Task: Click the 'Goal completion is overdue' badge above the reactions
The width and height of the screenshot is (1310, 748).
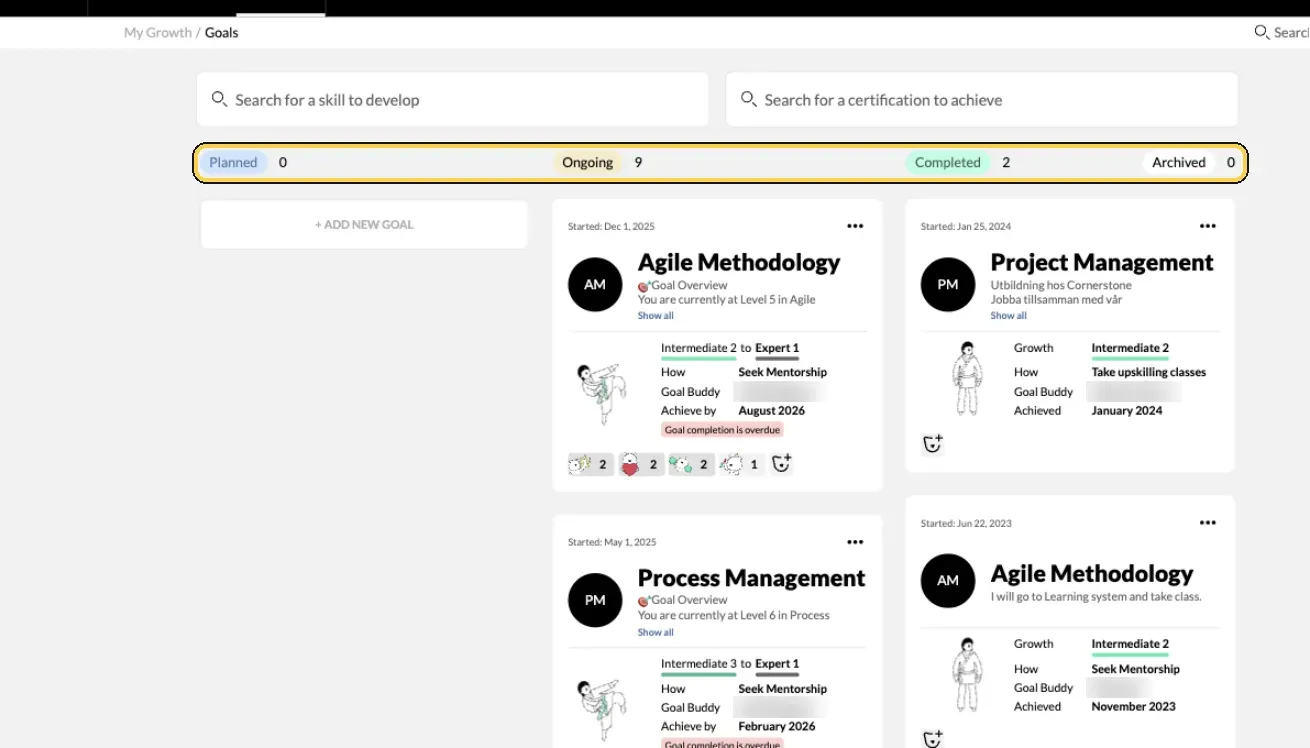Action: click(722, 430)
